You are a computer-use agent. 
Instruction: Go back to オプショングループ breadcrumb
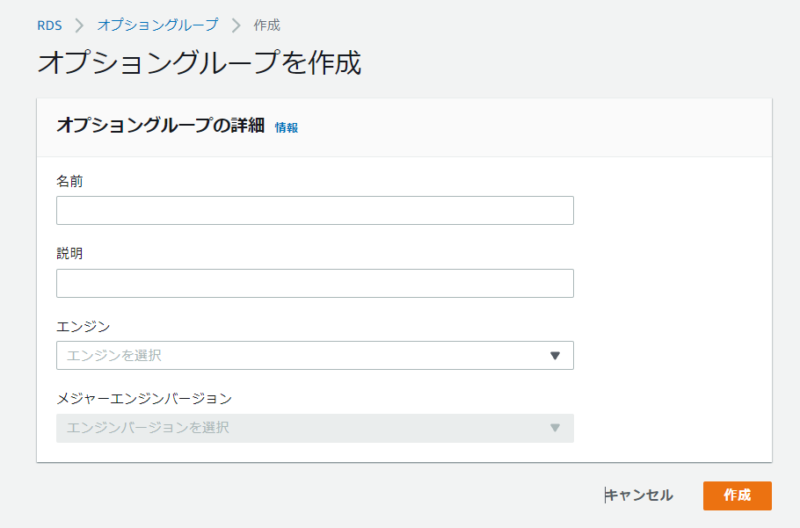click(158, 24)
